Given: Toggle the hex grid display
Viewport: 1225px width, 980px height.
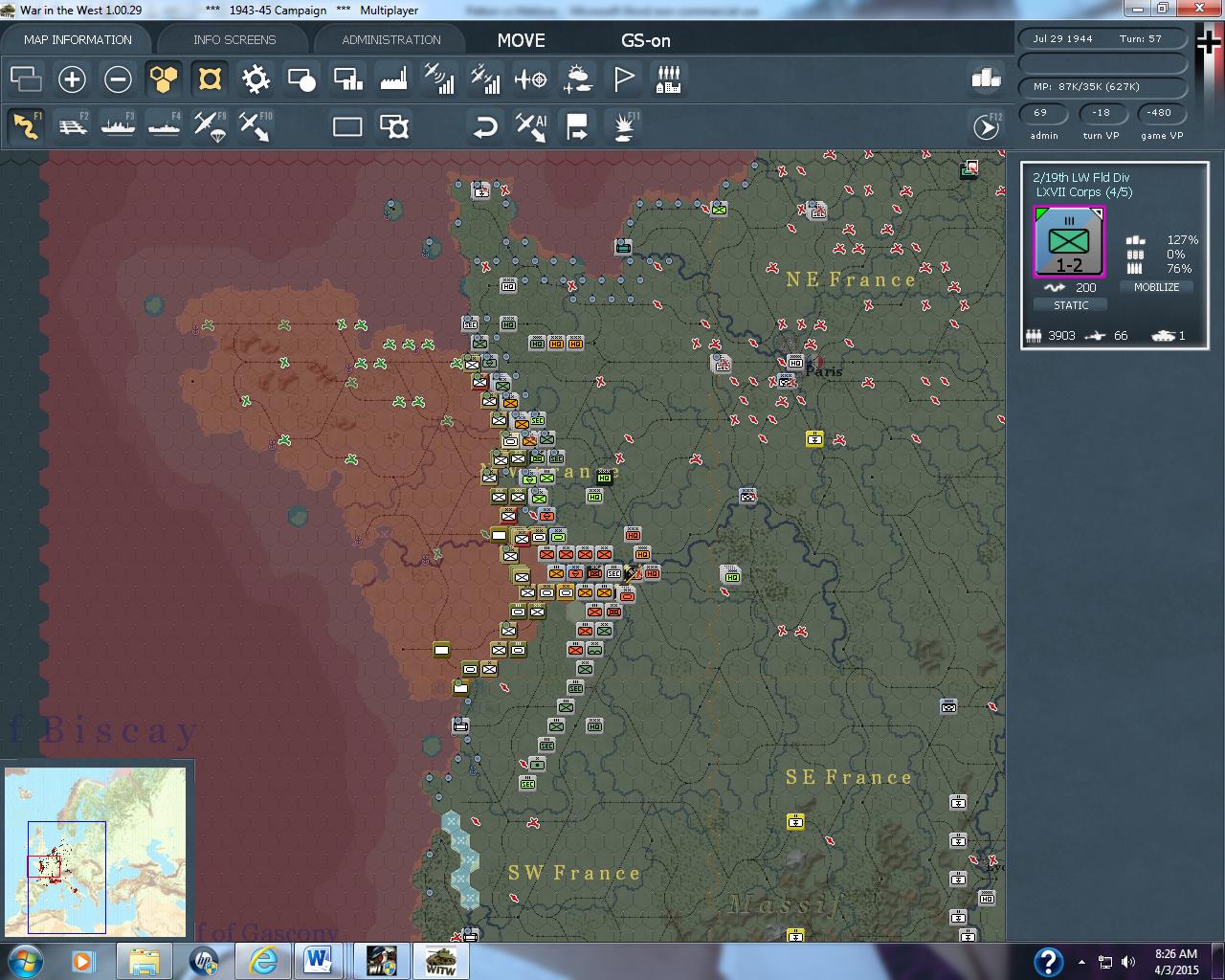Looking at the screenshot, I should coord(164,79).
